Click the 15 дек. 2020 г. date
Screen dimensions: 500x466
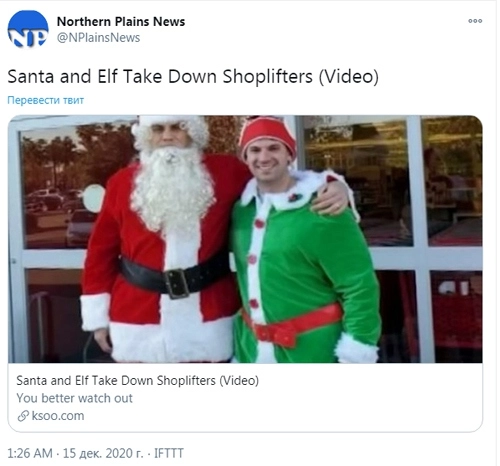tap(103, 453)
